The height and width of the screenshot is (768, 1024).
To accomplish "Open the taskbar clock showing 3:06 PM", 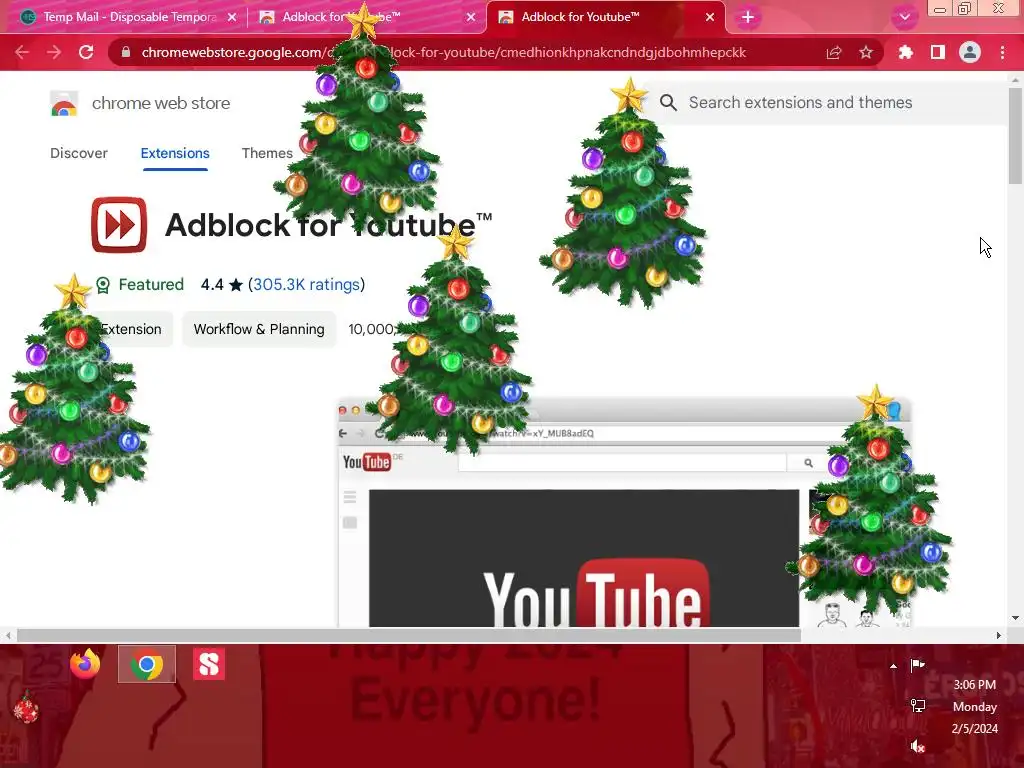I will click(x=974, y=706).
